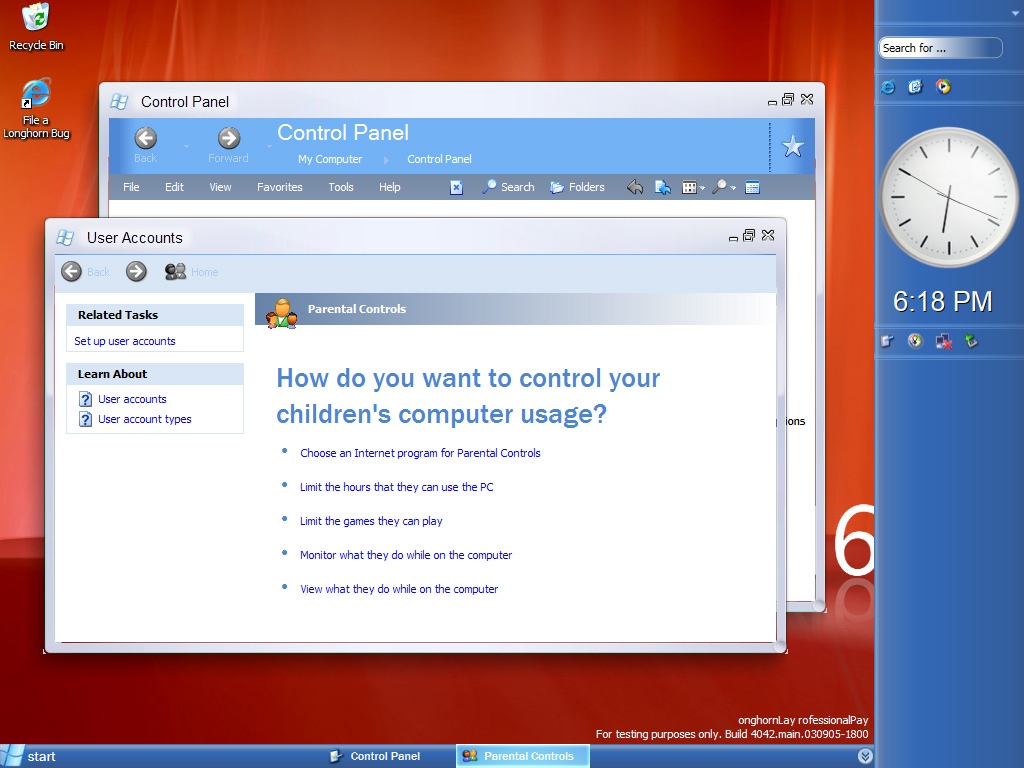Open the sidebar options arrow at top

(x=1014, y=13)
